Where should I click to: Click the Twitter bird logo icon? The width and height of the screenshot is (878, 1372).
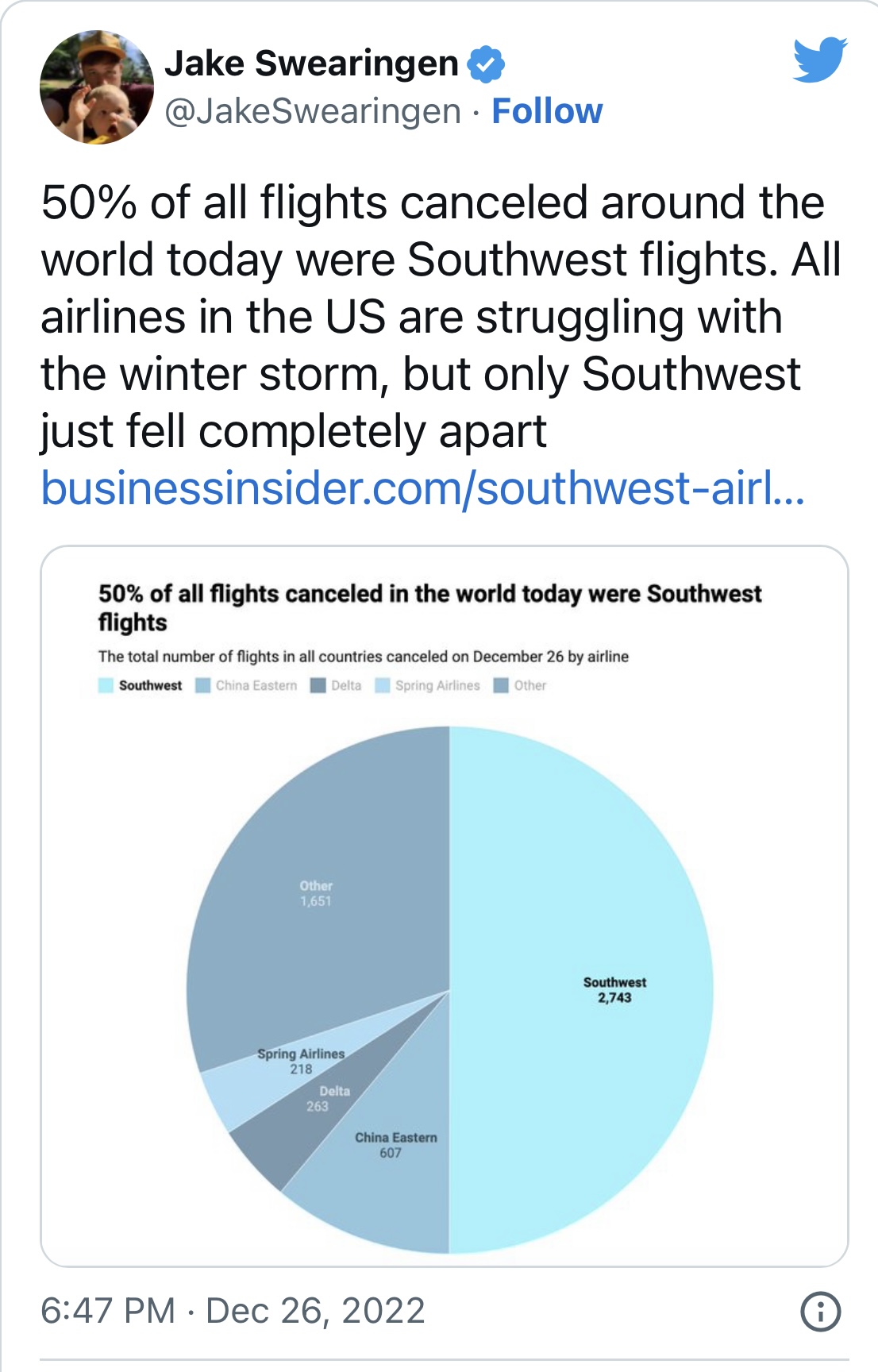820,60
